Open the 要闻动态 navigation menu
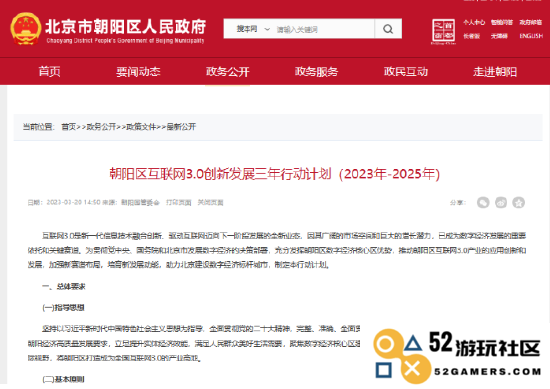 tap(138, 72)
